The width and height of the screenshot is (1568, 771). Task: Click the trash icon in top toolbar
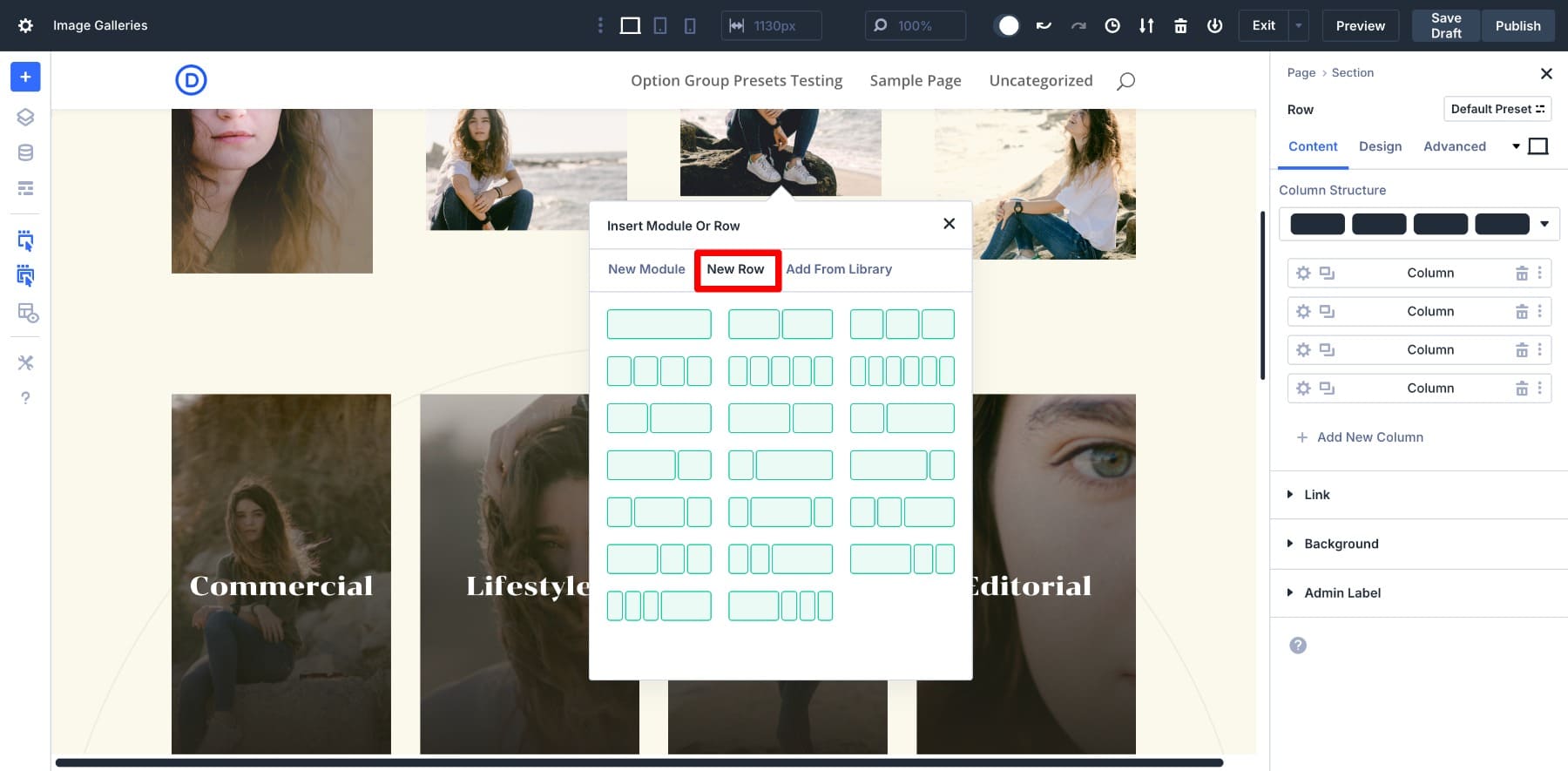click(1180, 26)
